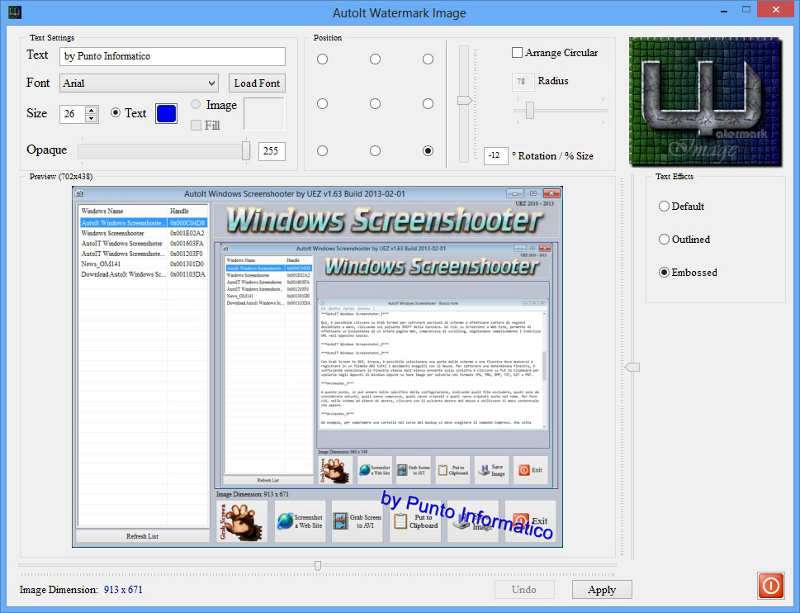Choose the Default text effect
This screenshot has height=613, width=800.
tap(664, 206)
